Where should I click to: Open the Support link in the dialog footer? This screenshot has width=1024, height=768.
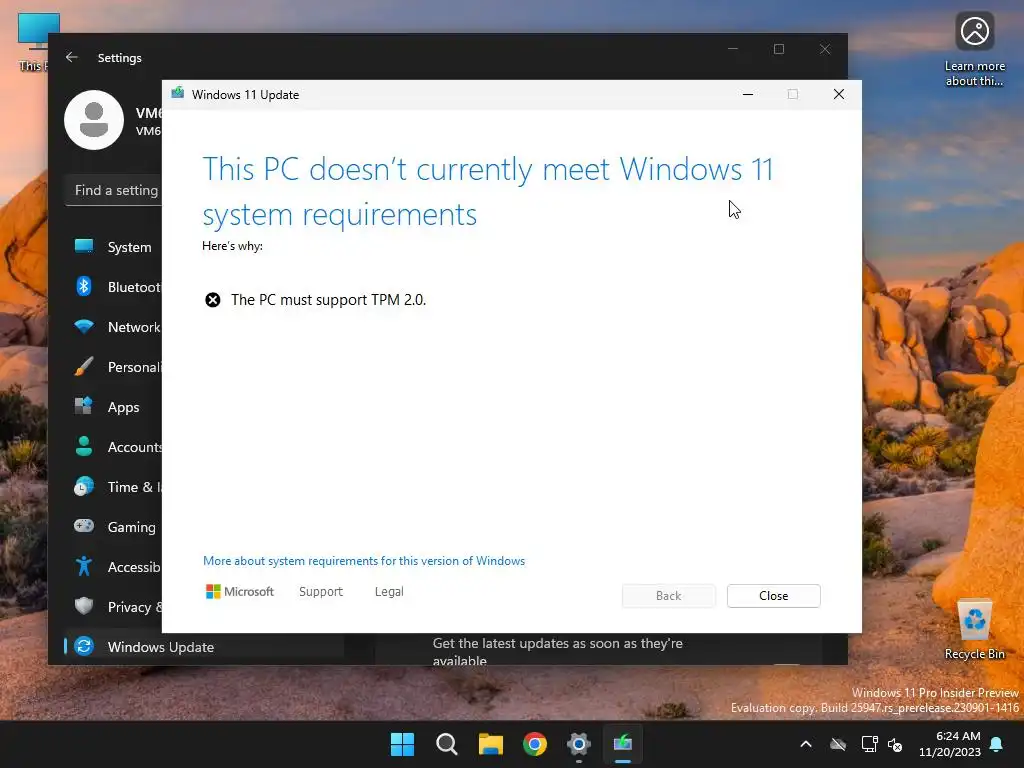point(321,592)
